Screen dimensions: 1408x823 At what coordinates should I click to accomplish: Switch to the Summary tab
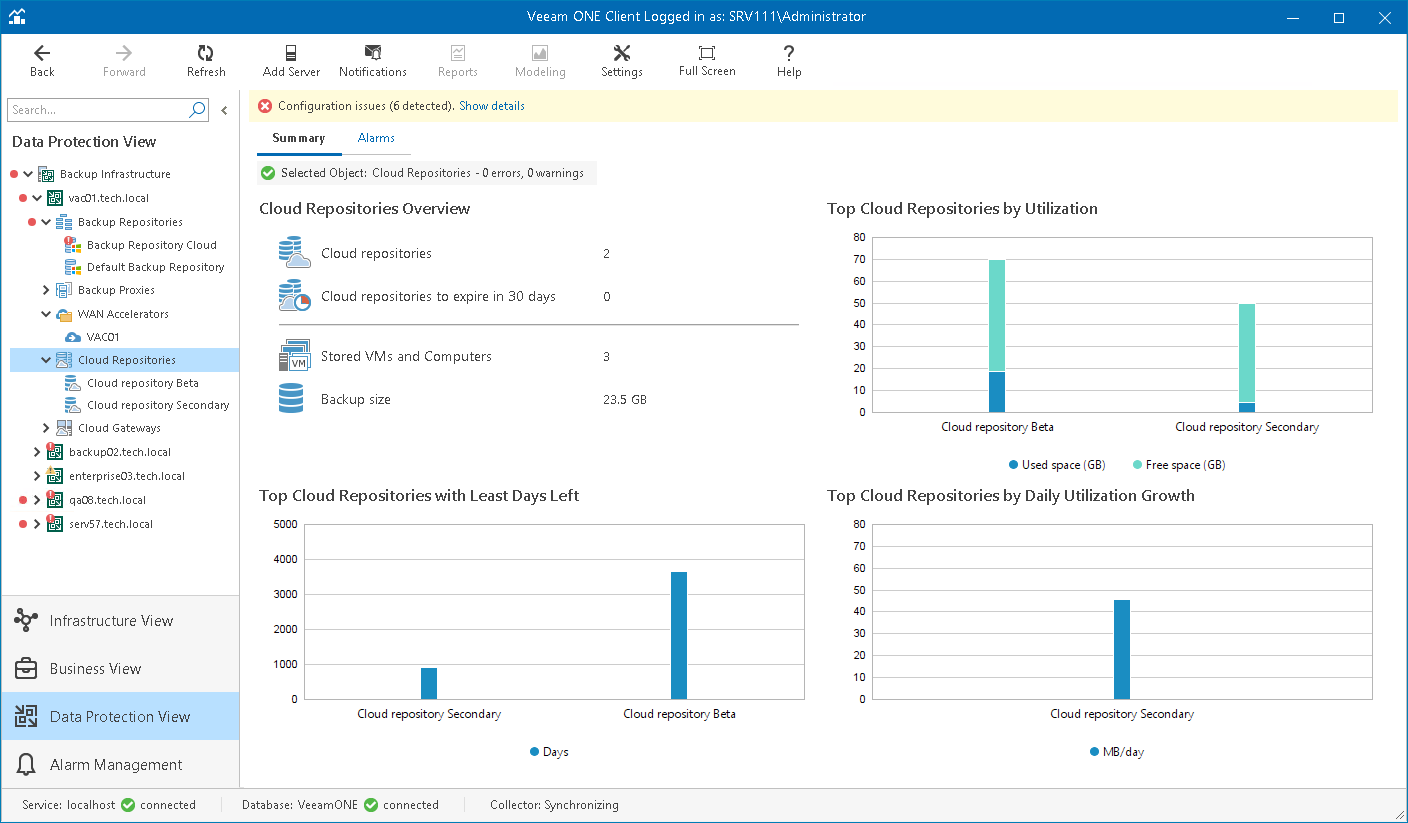(298, 138)
